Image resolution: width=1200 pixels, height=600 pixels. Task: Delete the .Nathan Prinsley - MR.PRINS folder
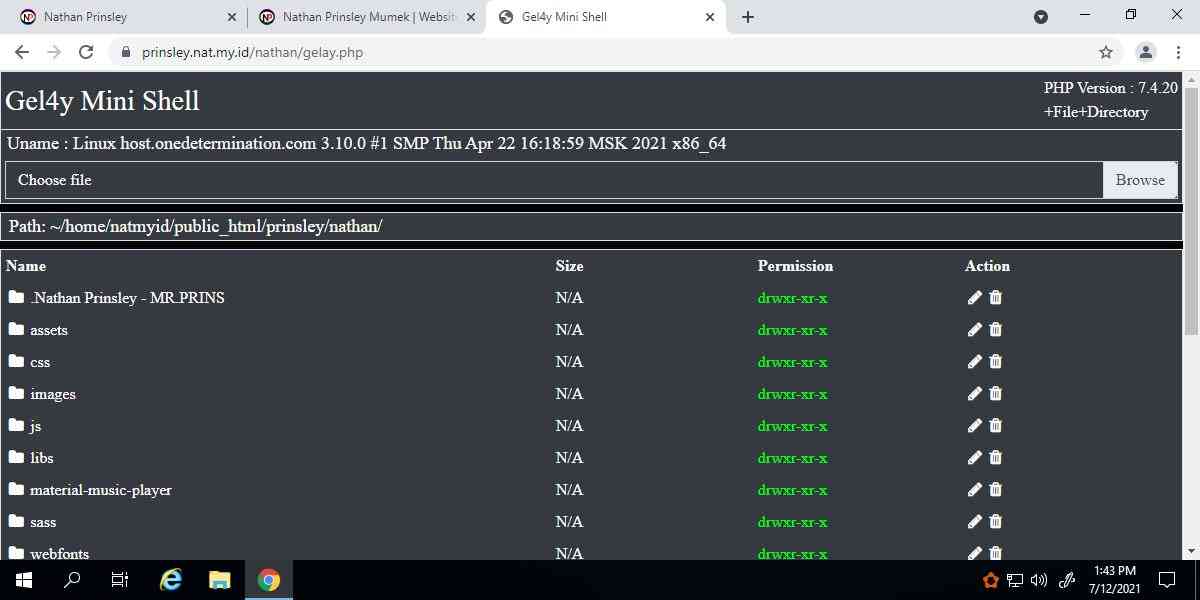(995, 297)
